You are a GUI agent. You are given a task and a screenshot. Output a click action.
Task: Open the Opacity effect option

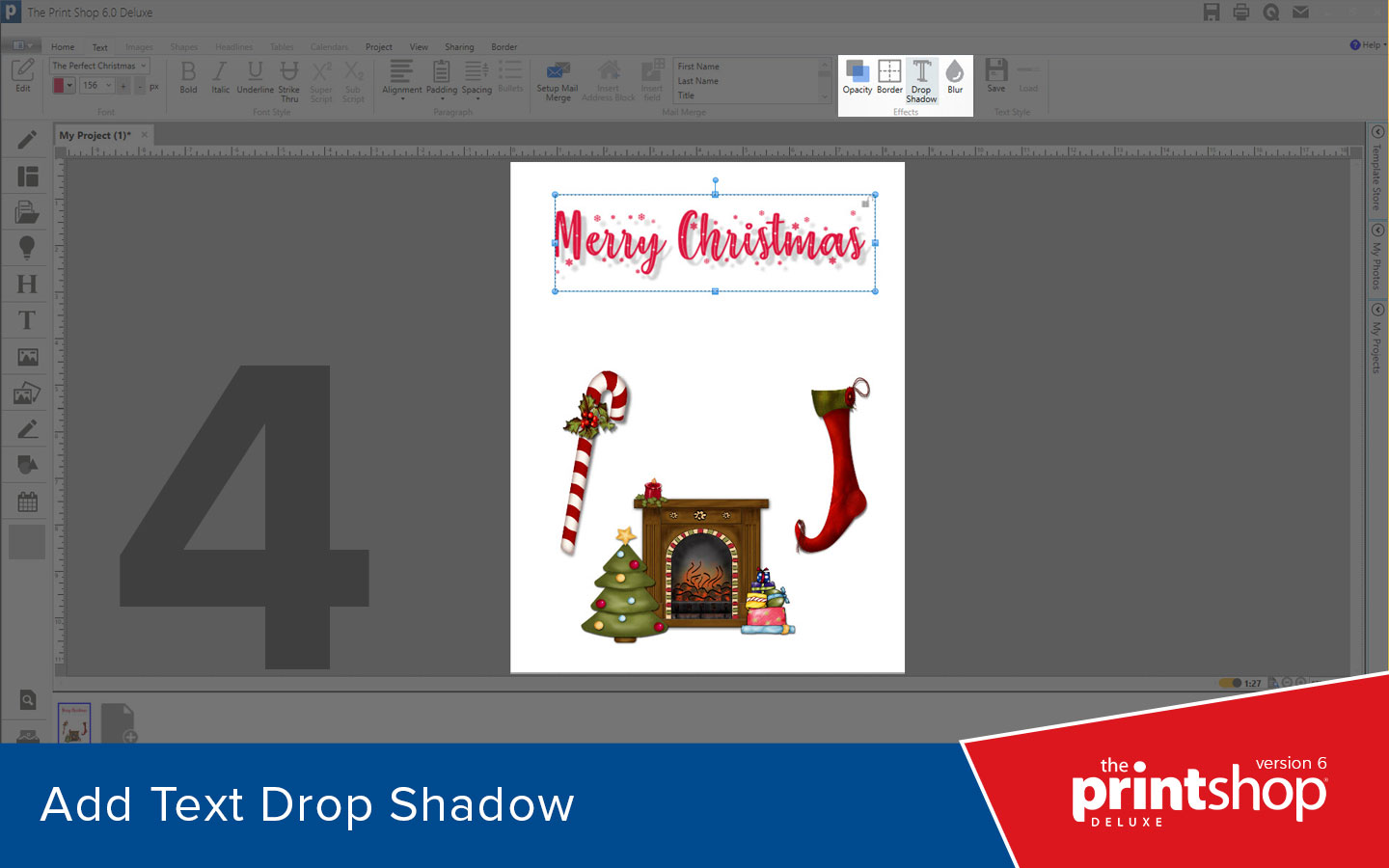pyautogui.click(x=857, y=77)
